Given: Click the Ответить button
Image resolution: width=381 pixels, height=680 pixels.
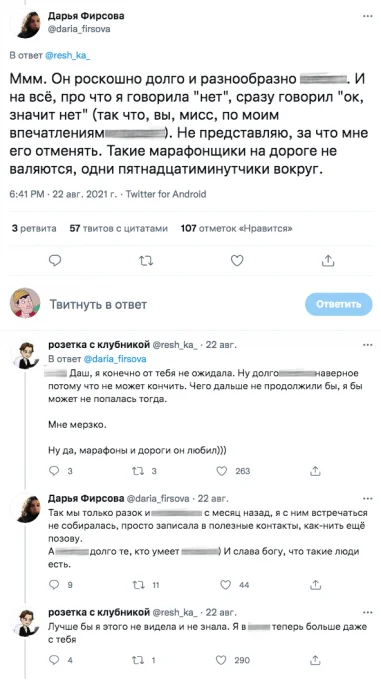Looking at the screenshot, I should [x=339, y=304].
